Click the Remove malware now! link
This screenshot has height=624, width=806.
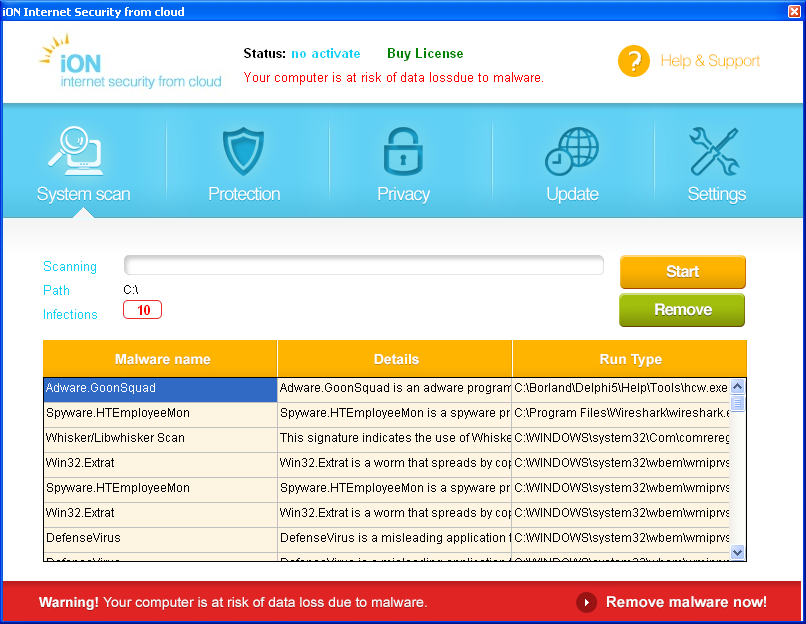686,602
